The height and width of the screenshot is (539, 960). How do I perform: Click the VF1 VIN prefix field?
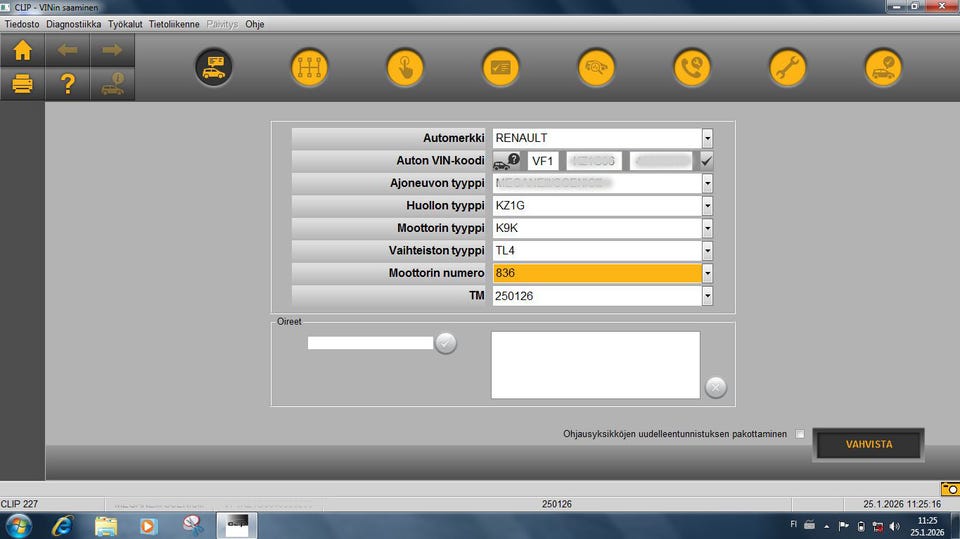pyautogui.click(x=542, y=161)
